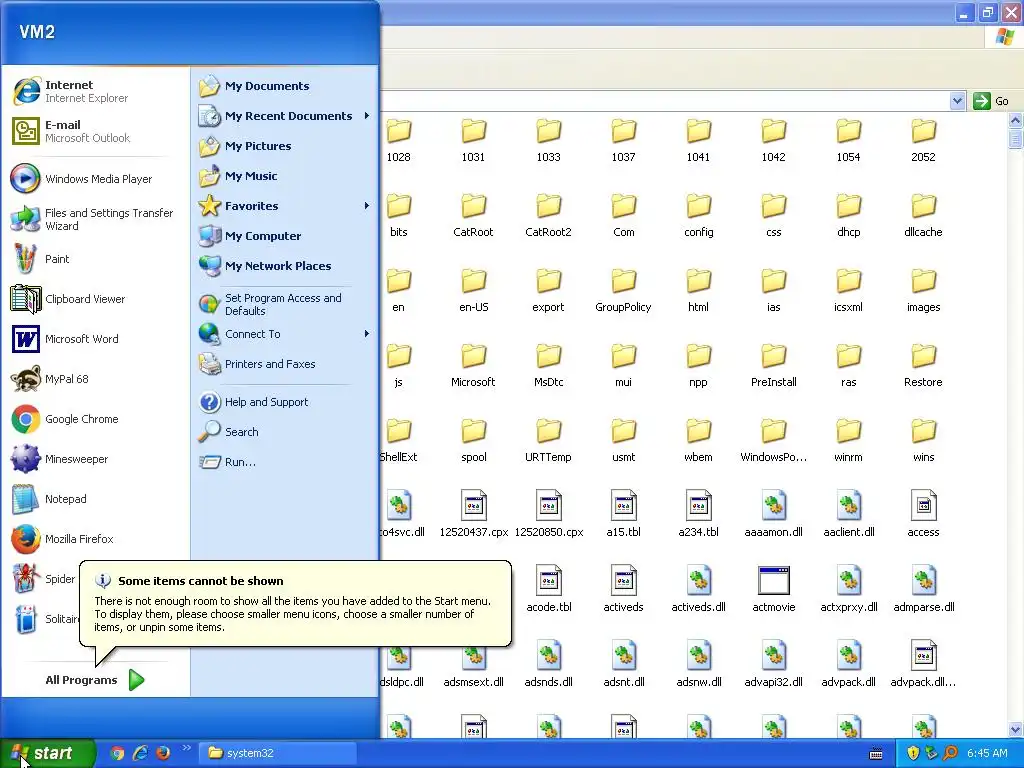Screen dimensions: 1024x768
Task: Click the Explorer vertical scrollbar thumb
Action: [1015, 139]
